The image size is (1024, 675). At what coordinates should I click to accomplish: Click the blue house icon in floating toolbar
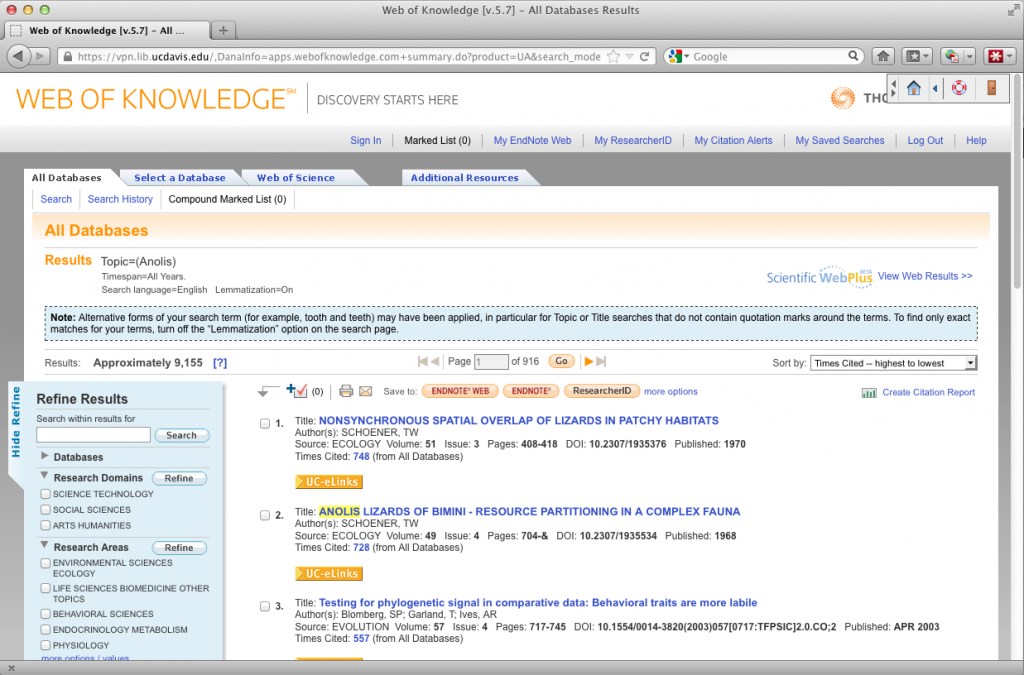[914, 87]
